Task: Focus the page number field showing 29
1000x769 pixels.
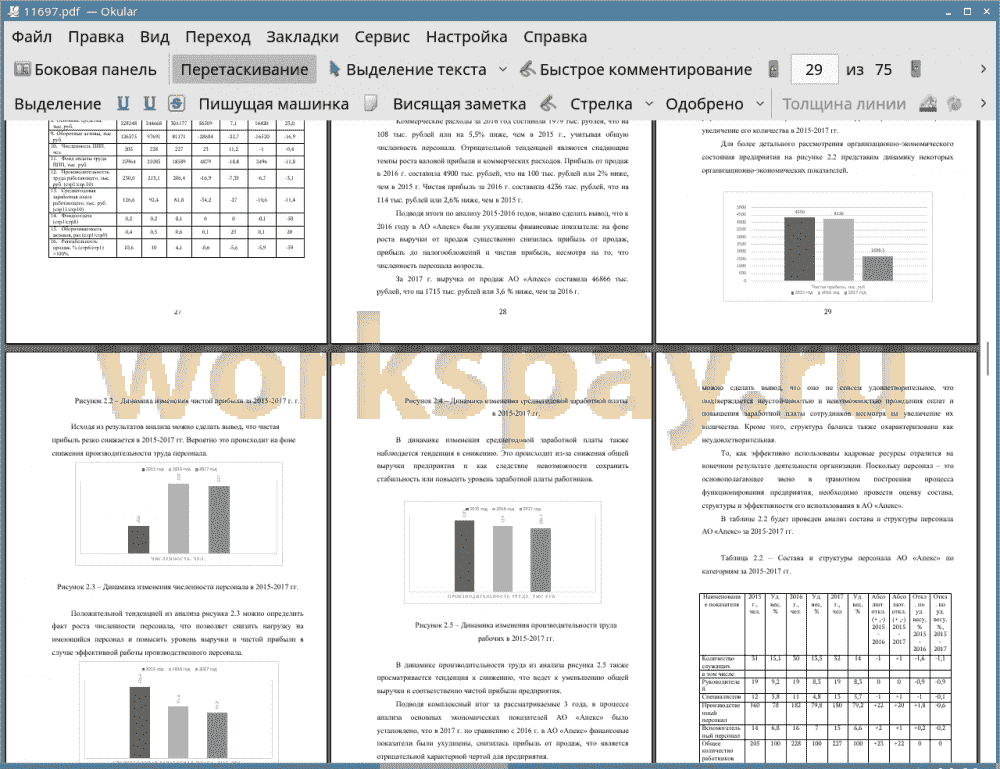Action: pyautogui.click(x=814, y=70)
